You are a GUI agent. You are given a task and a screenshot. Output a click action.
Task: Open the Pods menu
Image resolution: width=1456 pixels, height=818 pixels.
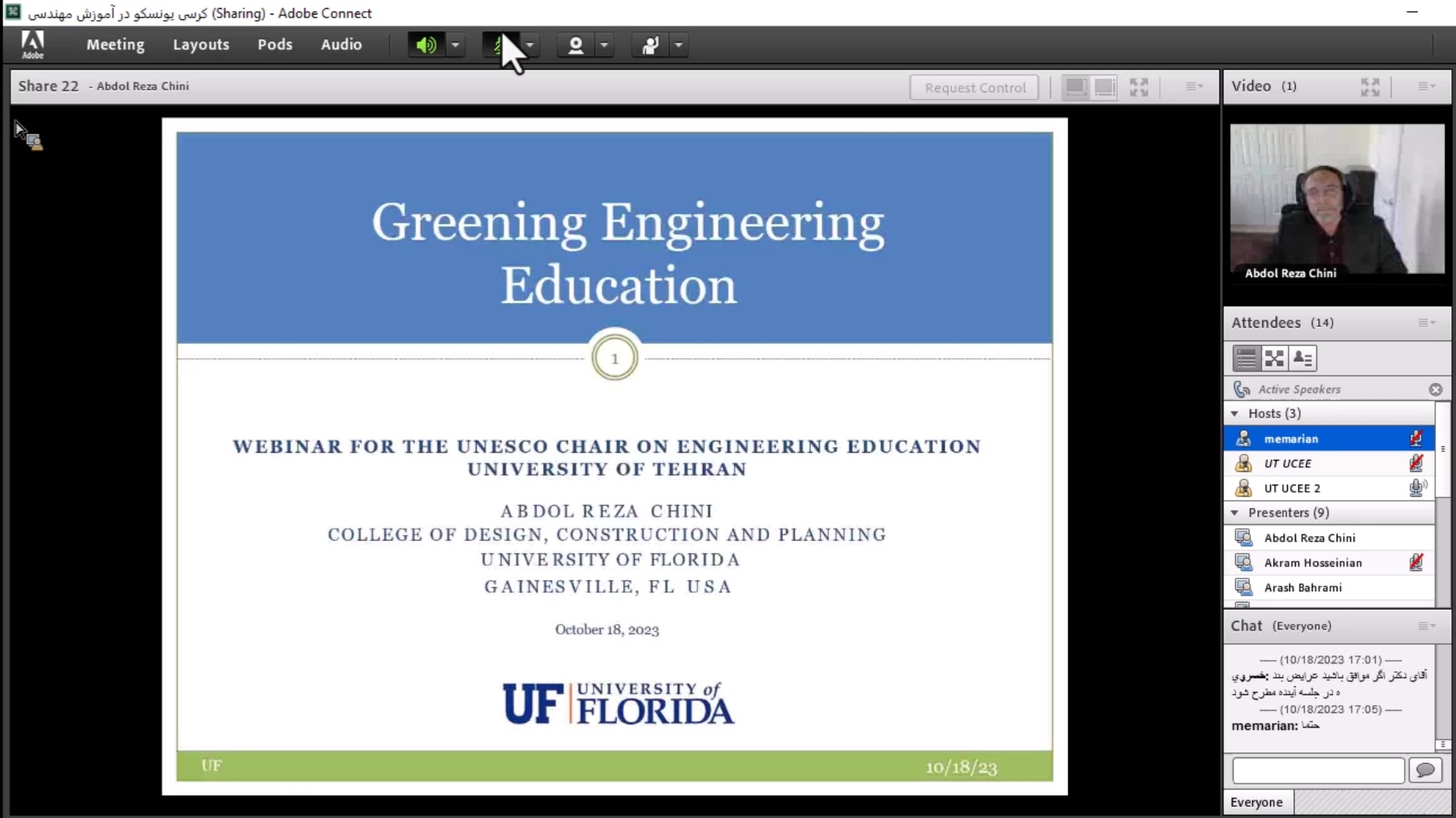275,45
